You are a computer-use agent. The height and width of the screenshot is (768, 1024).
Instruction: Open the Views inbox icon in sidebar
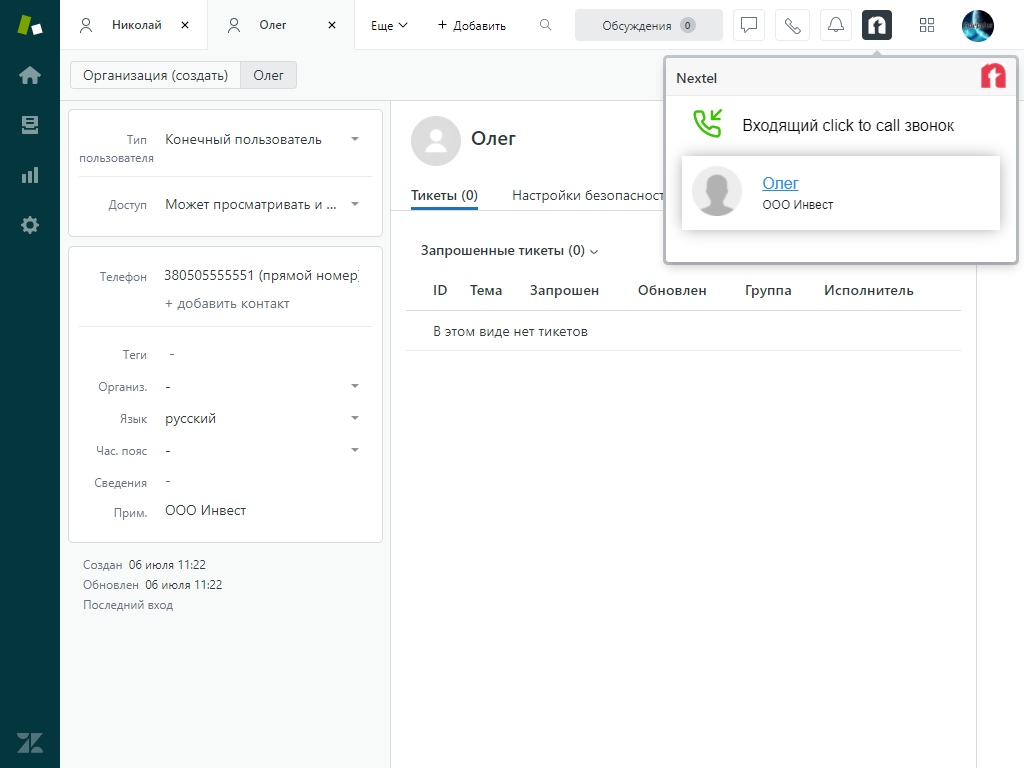coord(30,125)
